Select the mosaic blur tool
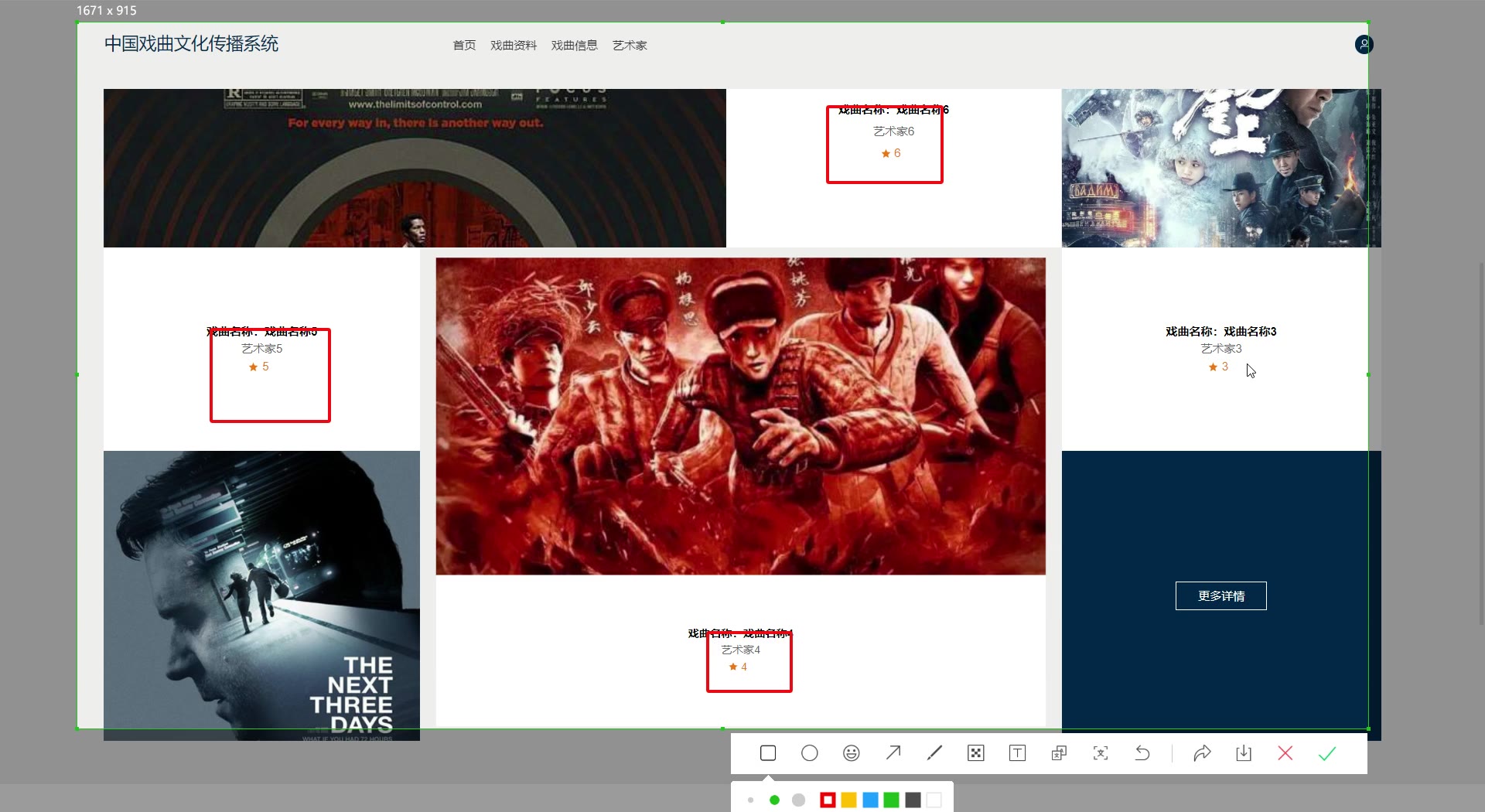The height and width of the screenshot is (812, 1485). [976, 753]
